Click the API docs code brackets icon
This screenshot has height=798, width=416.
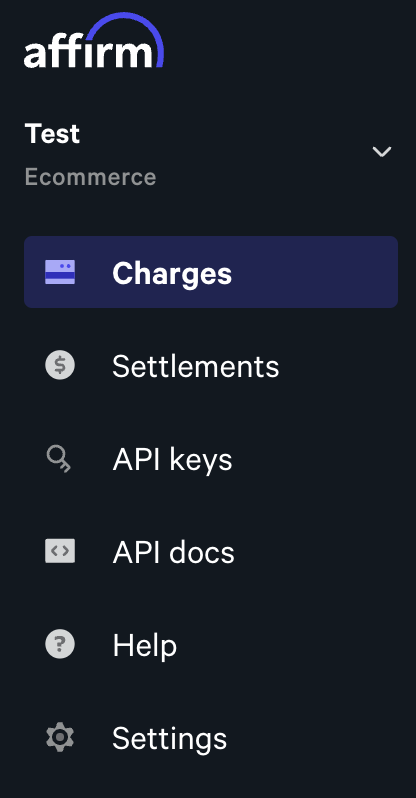tap(60, 551)
